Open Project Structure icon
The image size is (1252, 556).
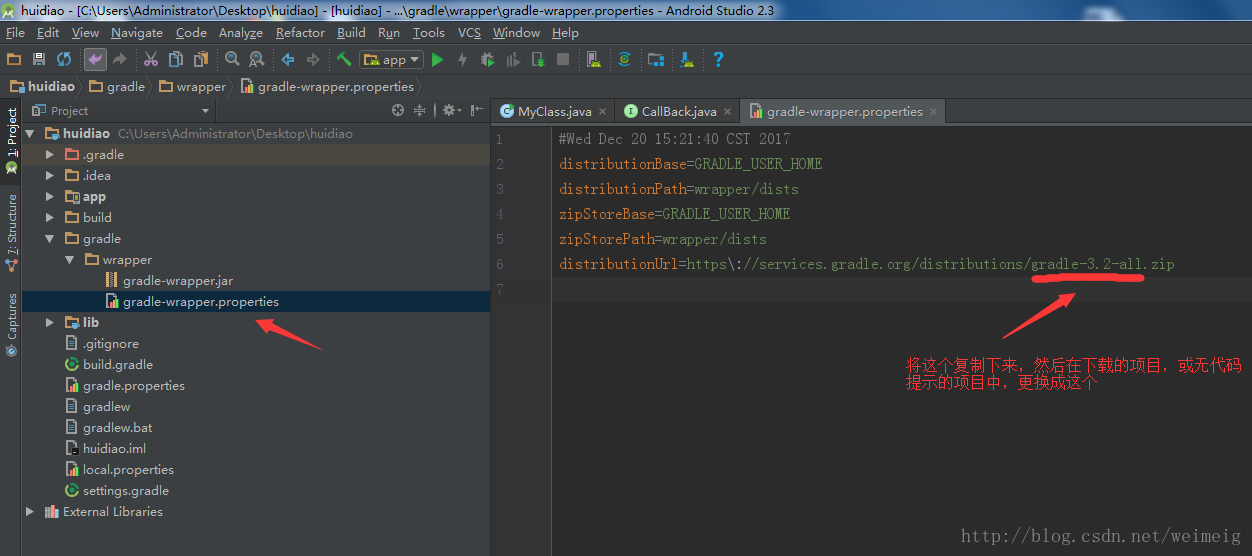point(656,60)
